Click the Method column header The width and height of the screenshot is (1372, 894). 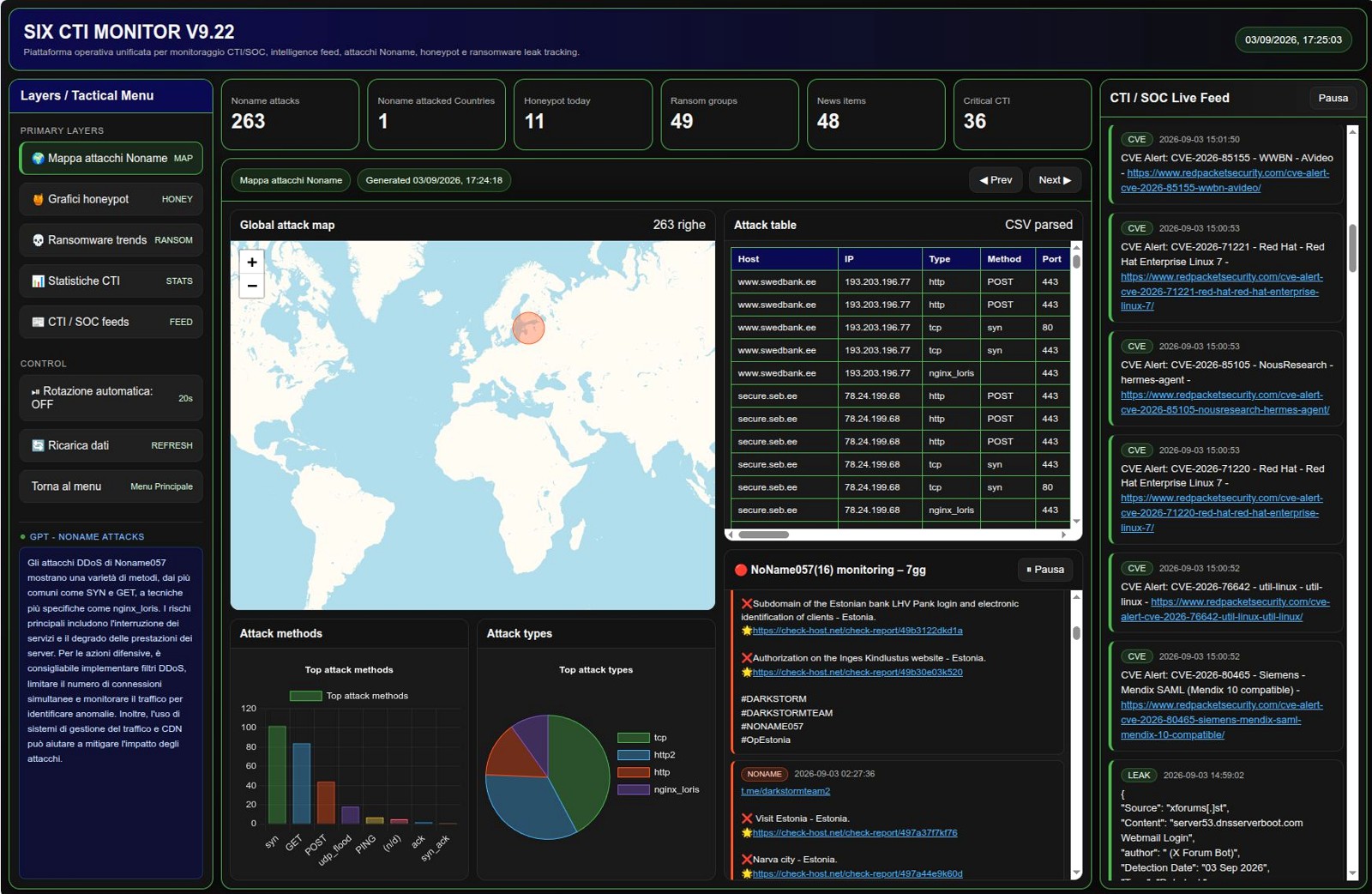1008,259
